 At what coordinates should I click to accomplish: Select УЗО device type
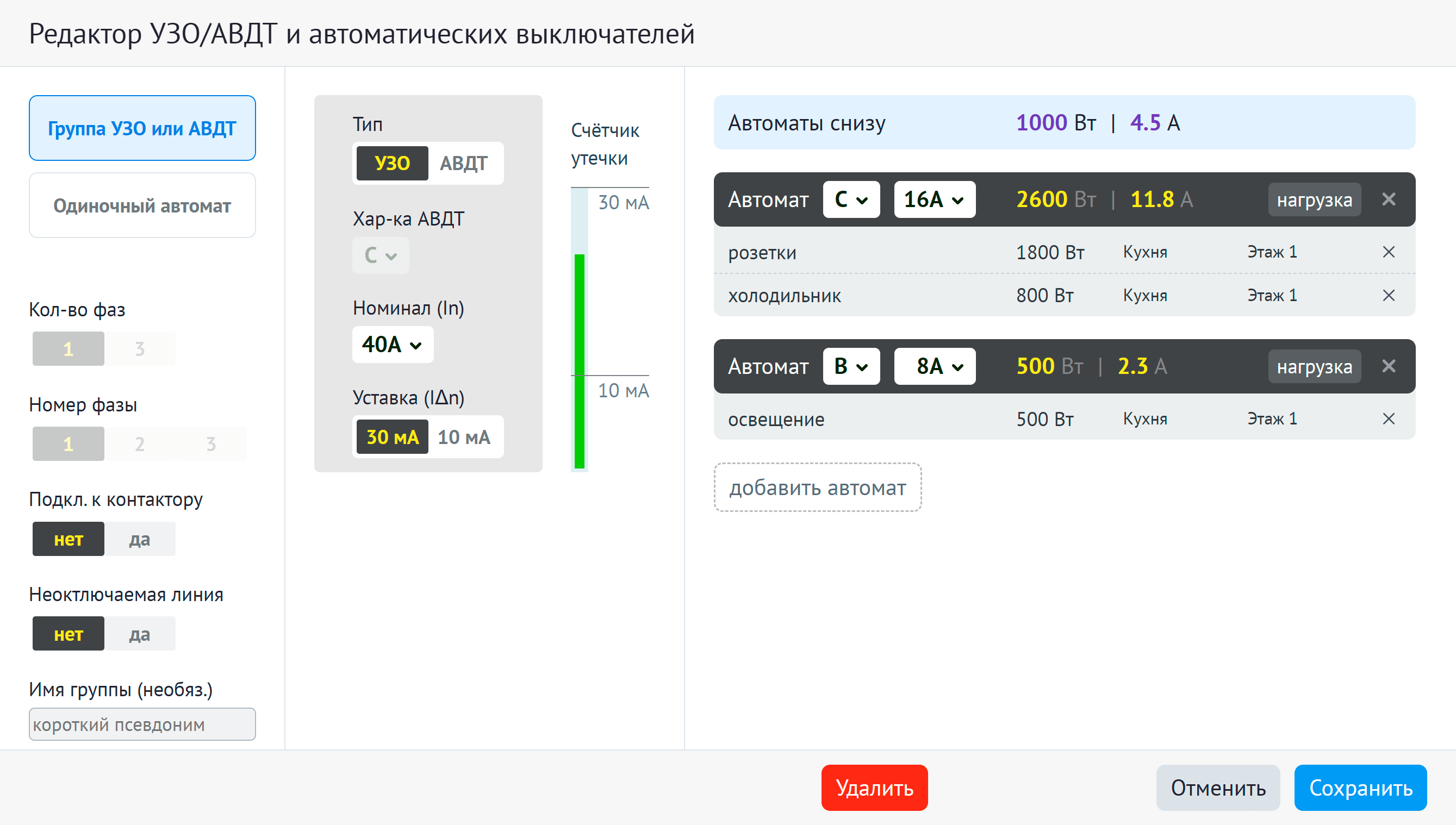pos(392,163)
